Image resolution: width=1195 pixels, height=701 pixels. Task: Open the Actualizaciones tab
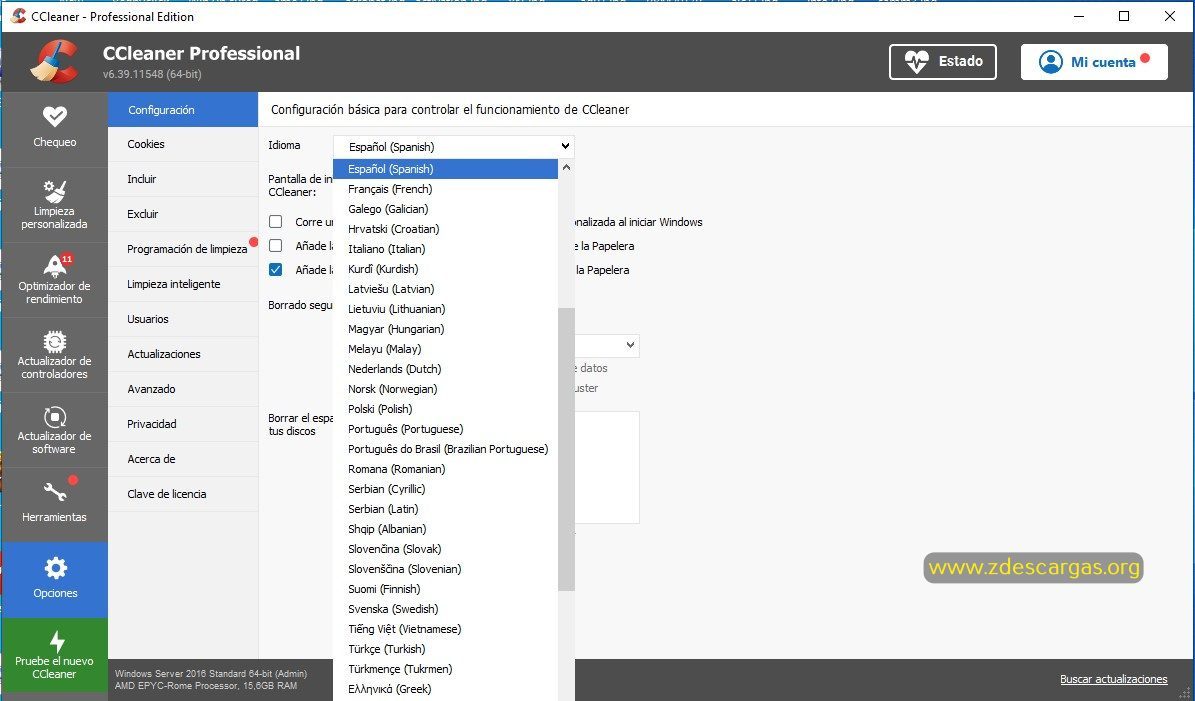tap(183, 354)
